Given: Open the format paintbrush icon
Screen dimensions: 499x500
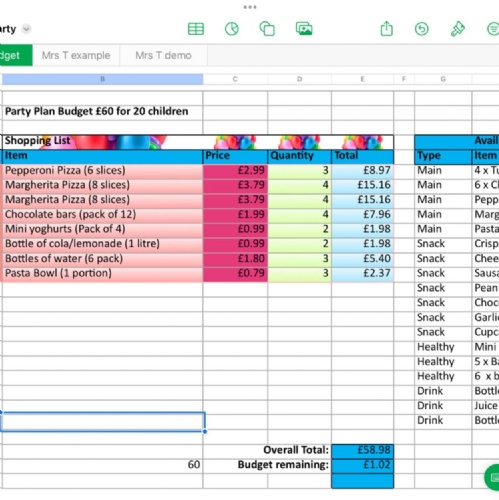Looking at the screenshot, I should 458,29.
